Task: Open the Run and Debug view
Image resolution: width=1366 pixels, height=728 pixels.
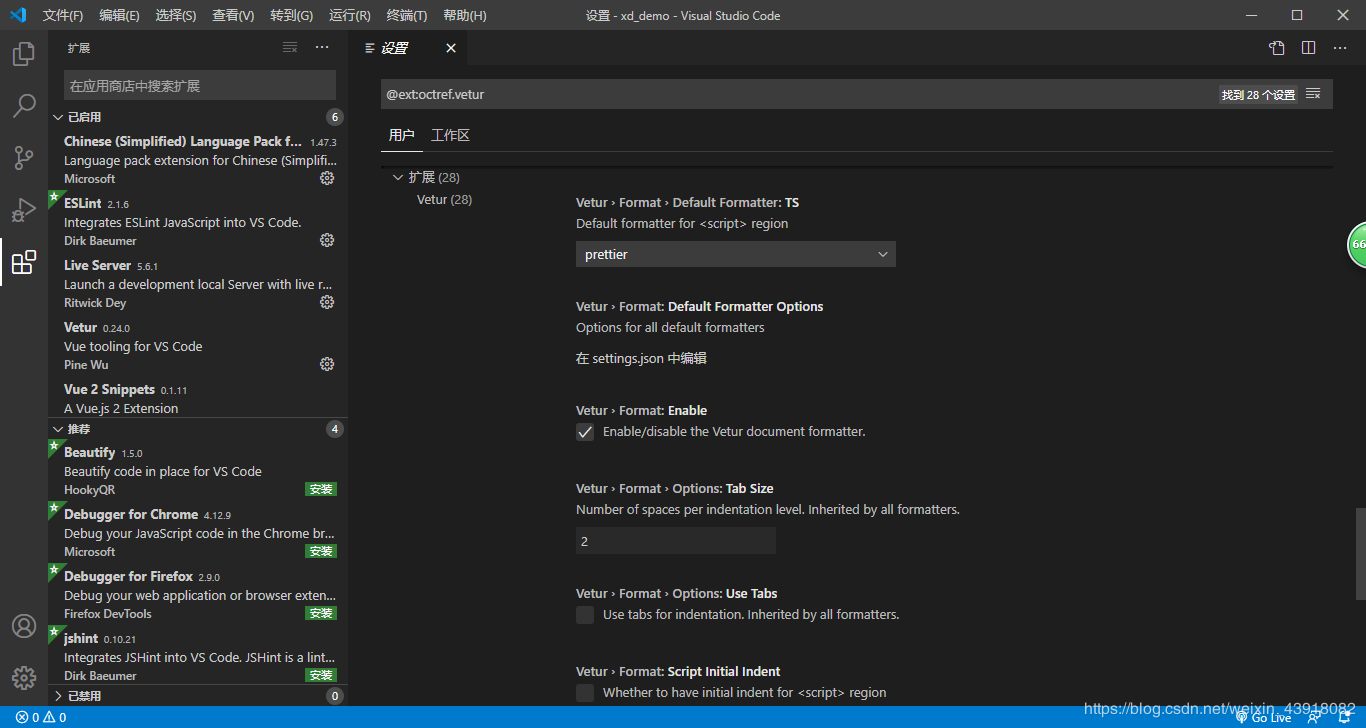Action: pyautogui.click(x=24, y=210)
